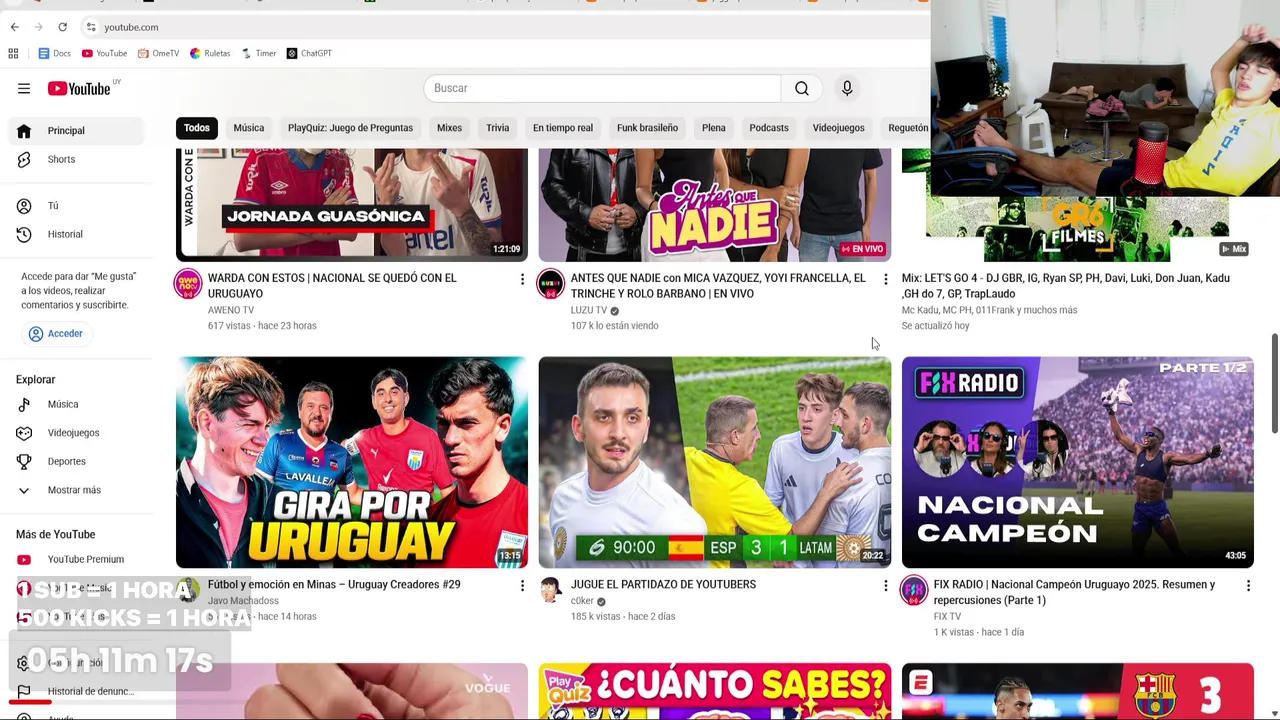The width and height of the screenshot is (1280, 720).
Task: Select PlayQuiz: Juego de Preguntas chip
Action: (350, 128)
